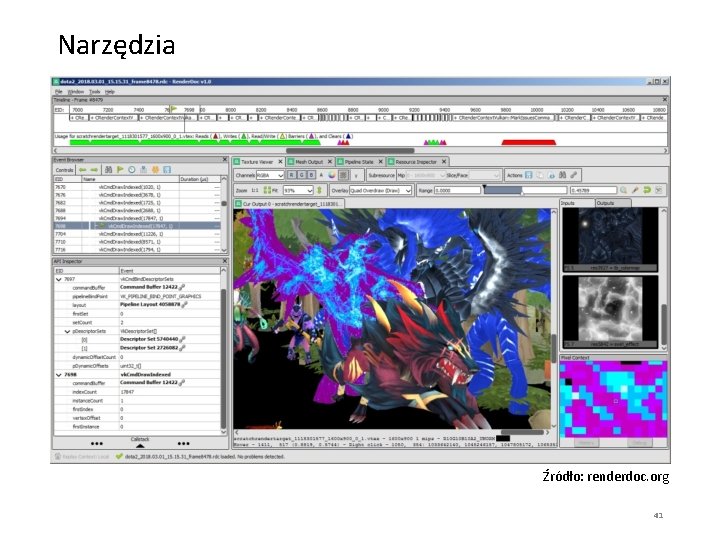Screen dimensions: 720x540
Task: Select the first input texture thumbnail
Action: 610,239
